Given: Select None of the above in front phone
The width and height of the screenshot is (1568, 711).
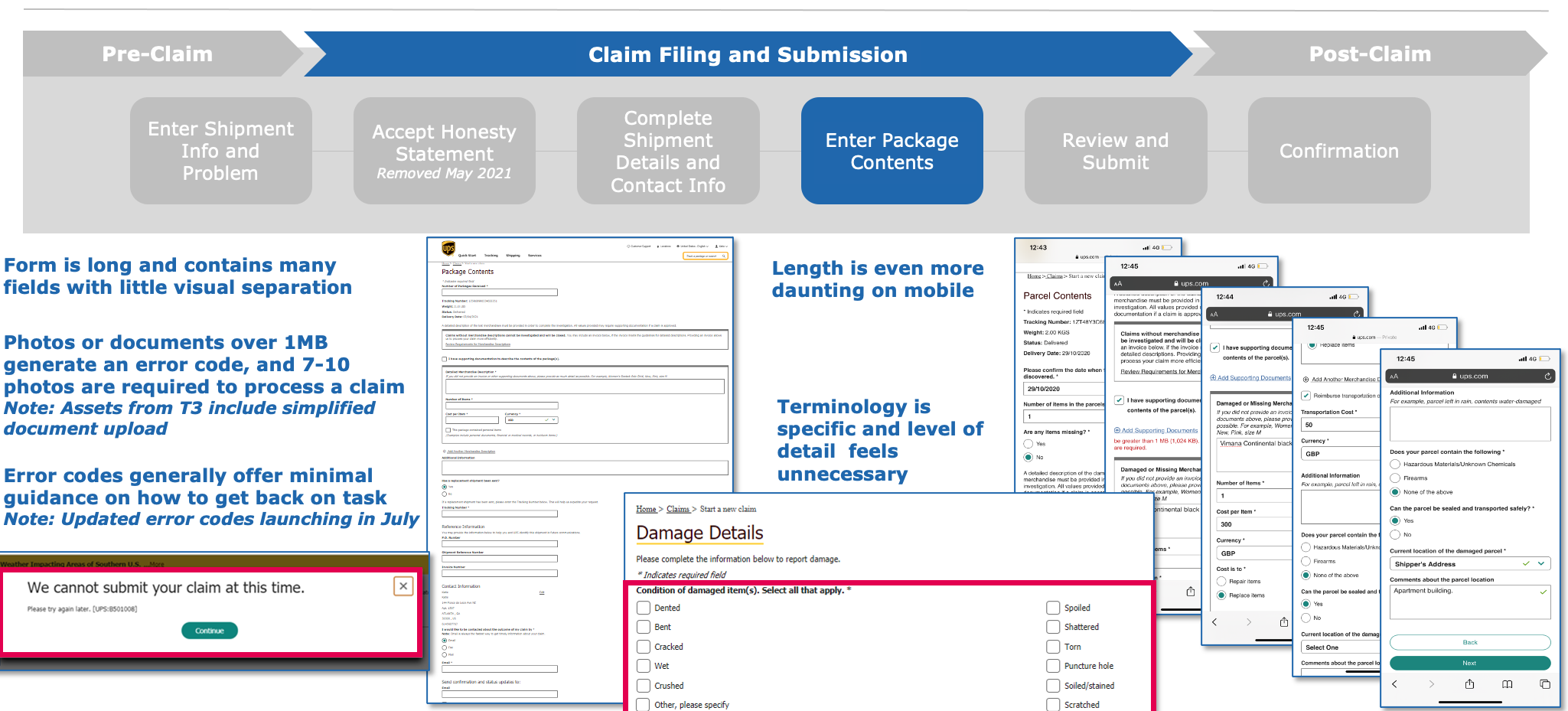Looking at the screenshot, I should (x=1395, y=492).
